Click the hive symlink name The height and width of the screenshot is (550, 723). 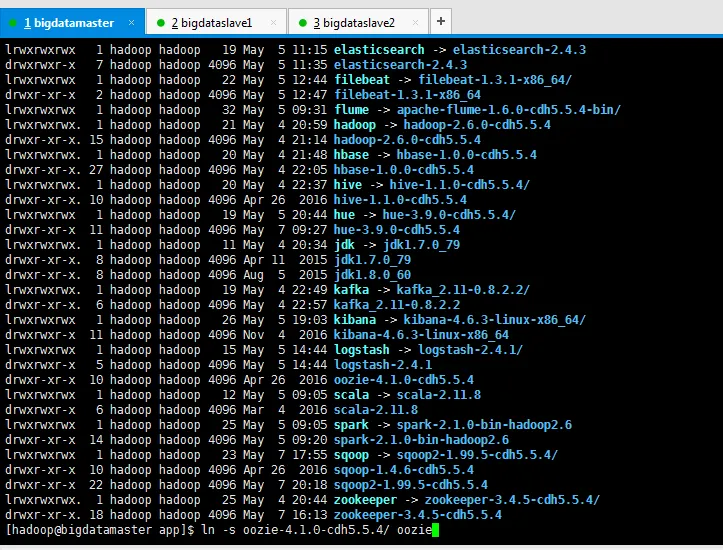tap(348, 185)
